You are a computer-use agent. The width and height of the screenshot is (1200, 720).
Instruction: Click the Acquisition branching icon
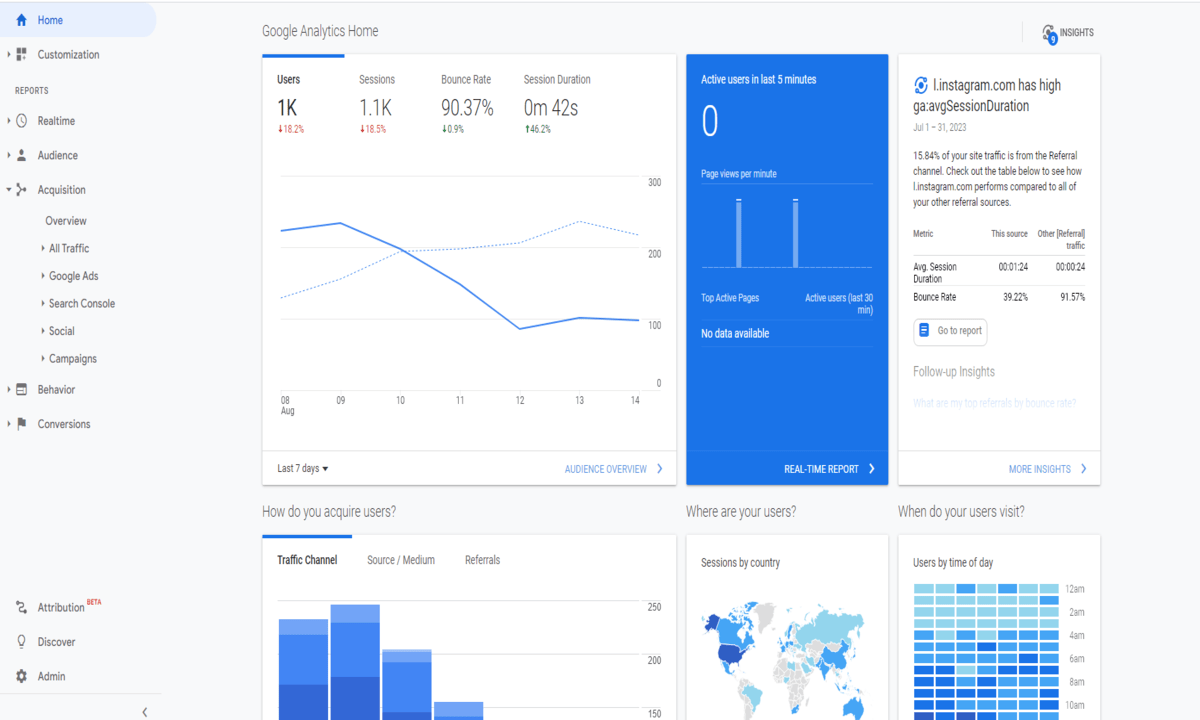pyautogui.click(x=22, y=190)
